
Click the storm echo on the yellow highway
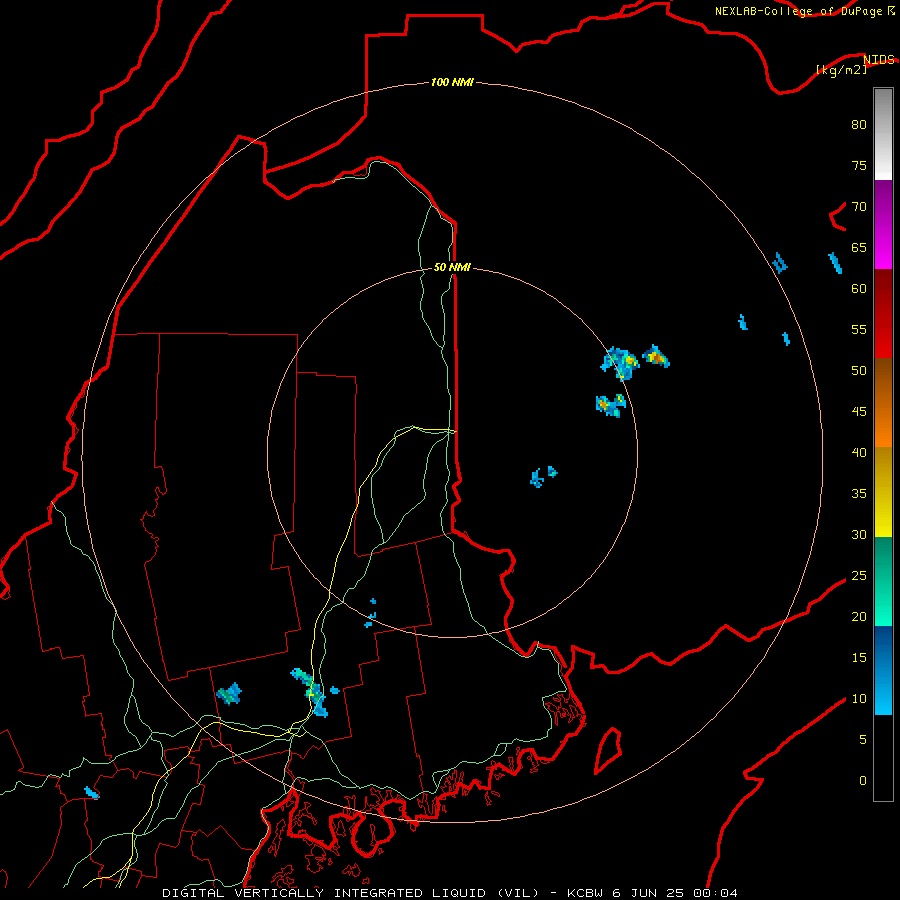312,692
